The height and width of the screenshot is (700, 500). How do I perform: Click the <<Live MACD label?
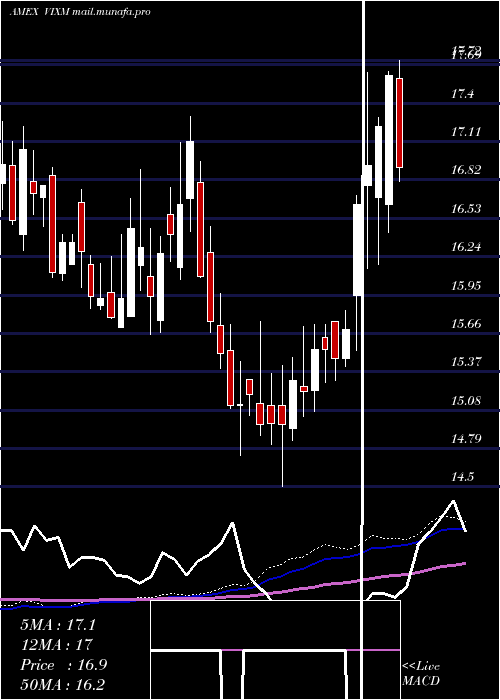(x=421, y=673)
